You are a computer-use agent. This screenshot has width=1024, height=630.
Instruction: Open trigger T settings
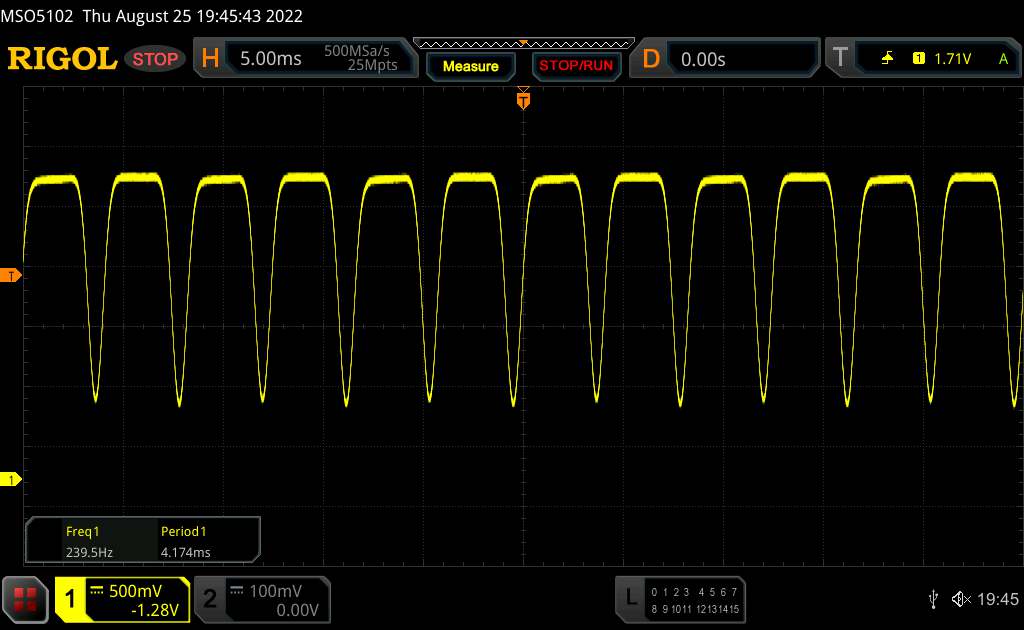pyautogui.click(x=840, y=58)
